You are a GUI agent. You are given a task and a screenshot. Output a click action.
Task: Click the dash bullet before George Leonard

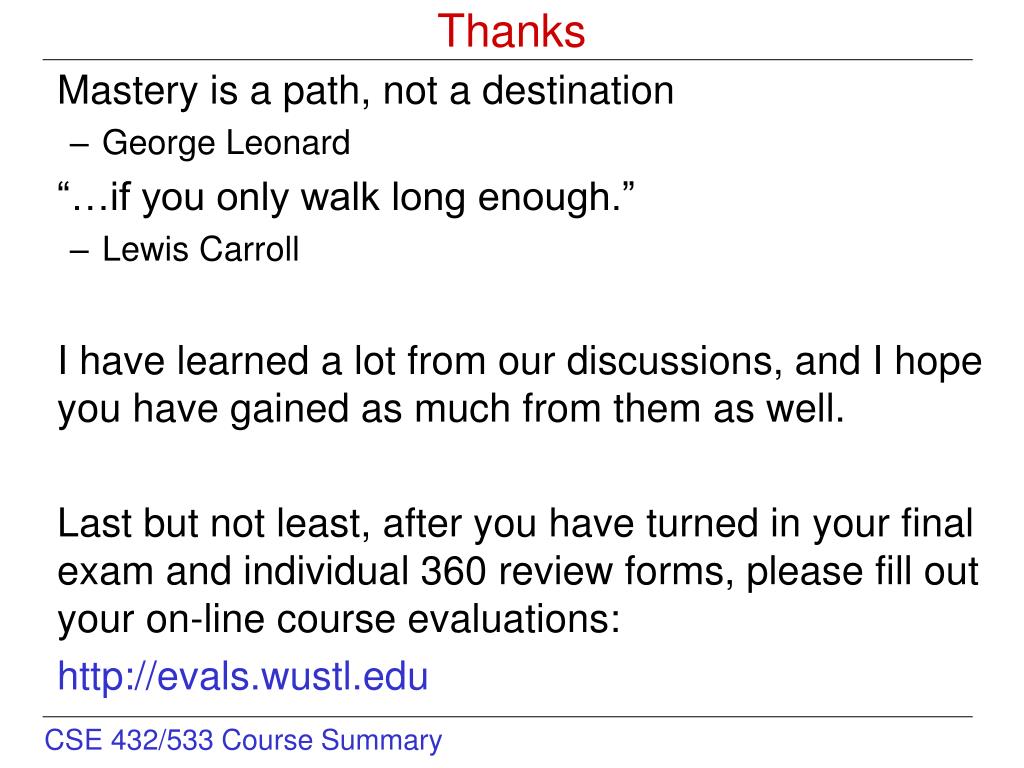coord(79,146)
